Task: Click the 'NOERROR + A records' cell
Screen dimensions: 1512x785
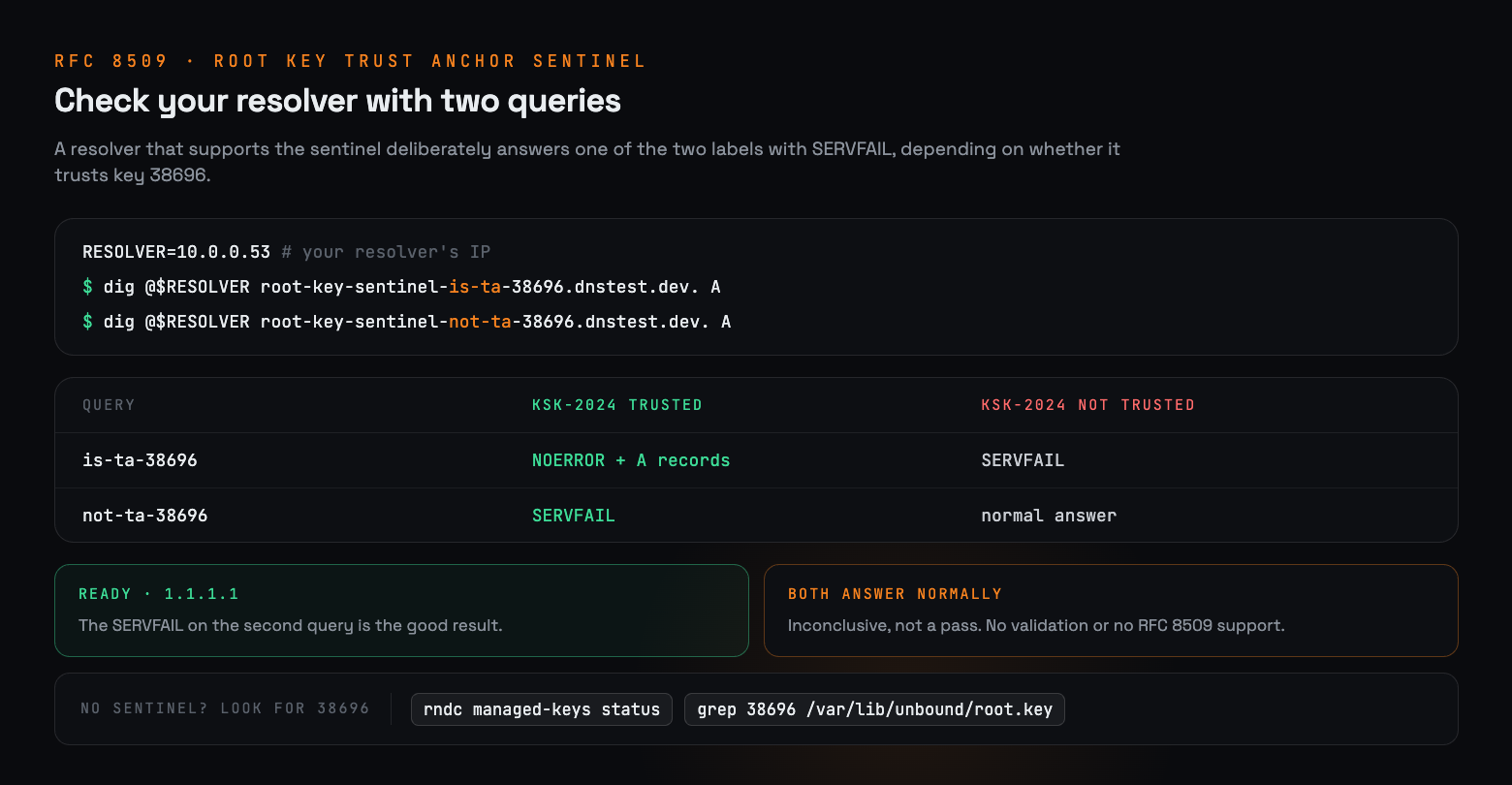Action: pos(631,460)
